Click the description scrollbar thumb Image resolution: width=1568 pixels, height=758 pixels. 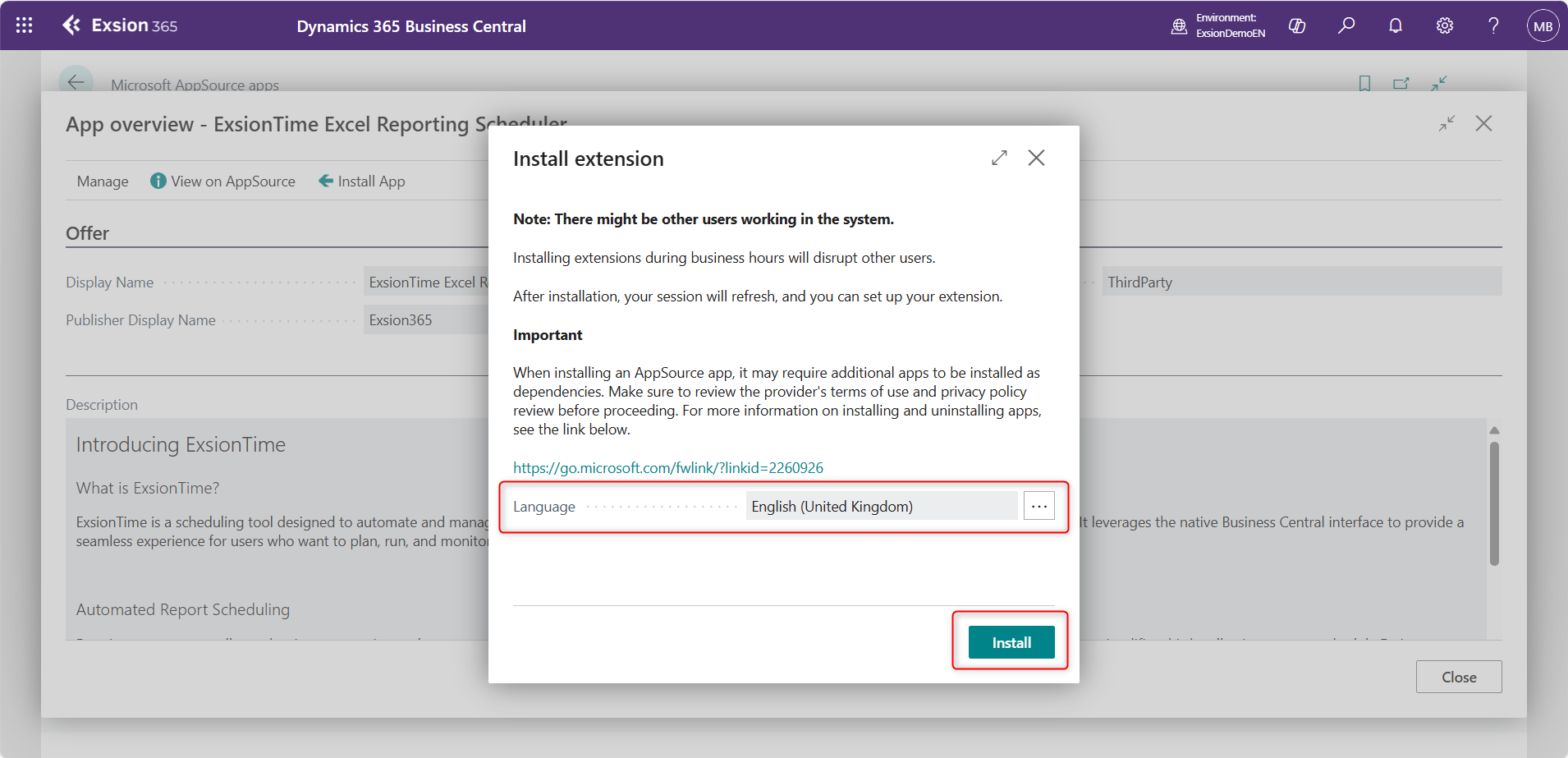[1494, 503]
